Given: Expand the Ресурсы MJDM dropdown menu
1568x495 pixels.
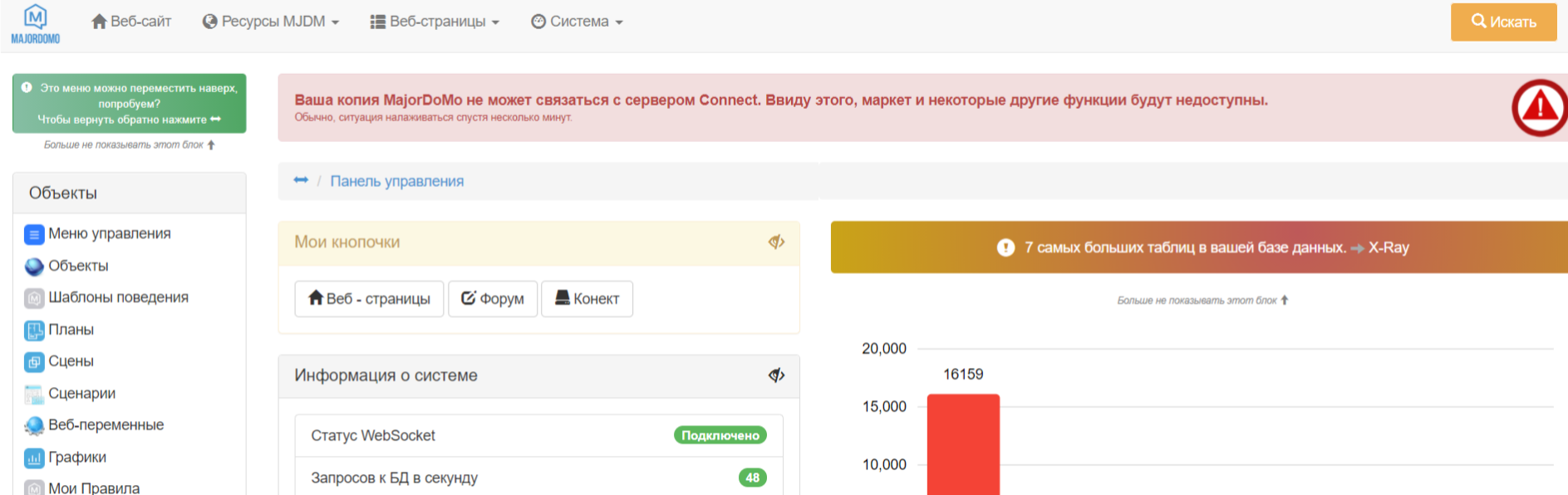Looking at the screenshot, I should (271, 22).
